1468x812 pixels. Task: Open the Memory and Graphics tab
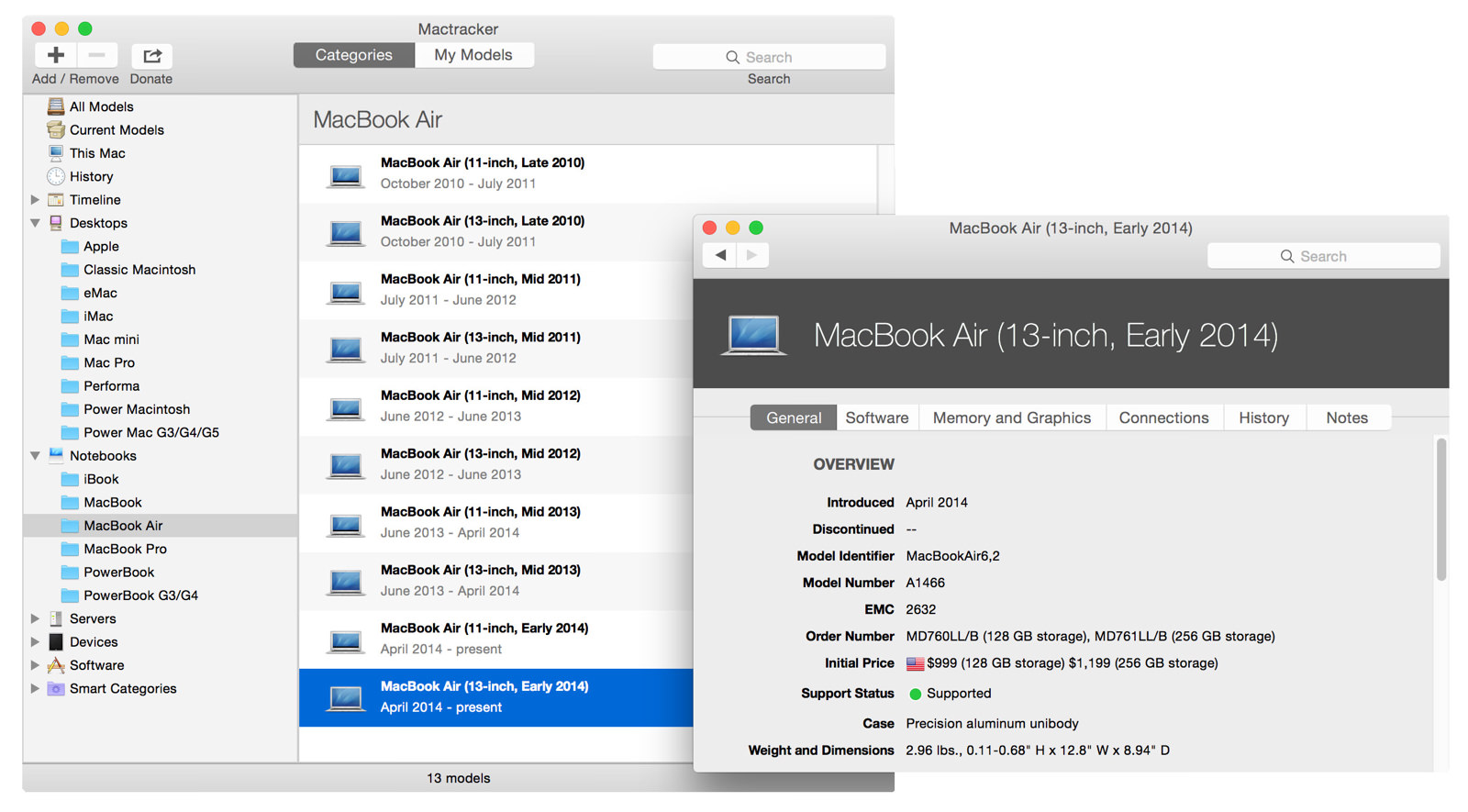coord(1012,417)
